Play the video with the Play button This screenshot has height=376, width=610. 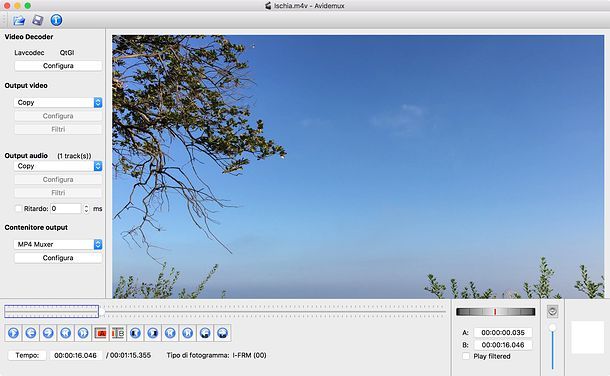click(x=13, y=333)
